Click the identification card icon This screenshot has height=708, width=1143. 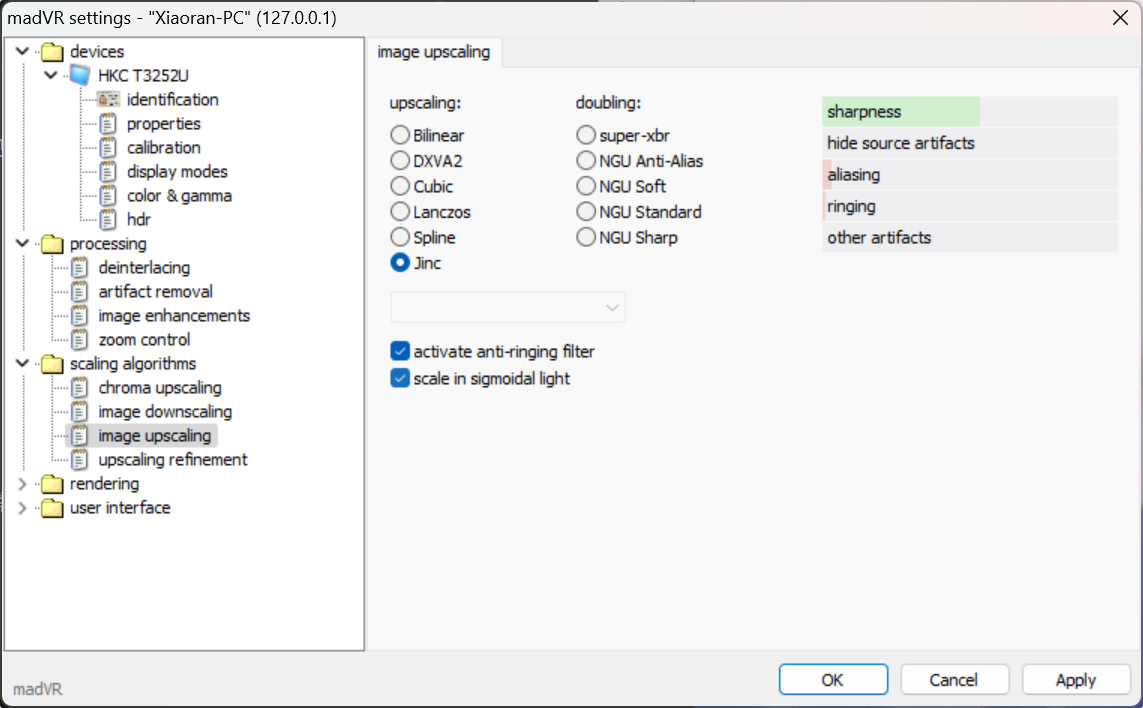108,100
